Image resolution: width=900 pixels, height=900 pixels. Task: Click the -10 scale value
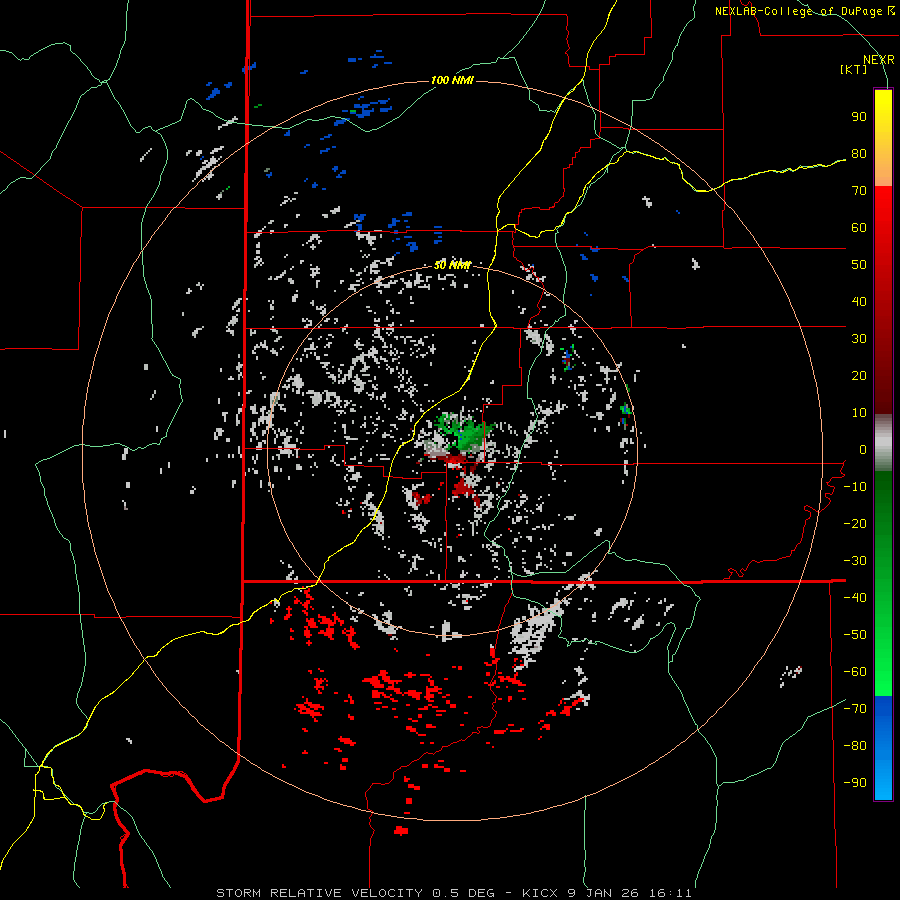coord(855,487)
